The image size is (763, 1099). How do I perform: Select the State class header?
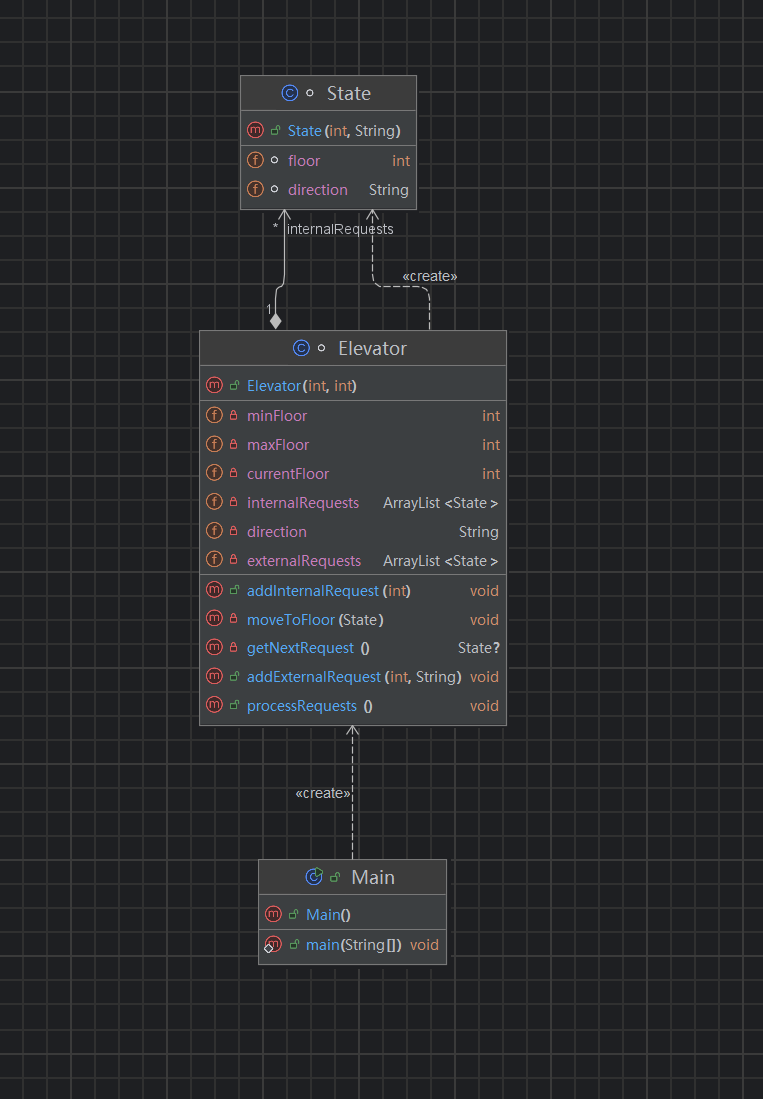[329, 93]
